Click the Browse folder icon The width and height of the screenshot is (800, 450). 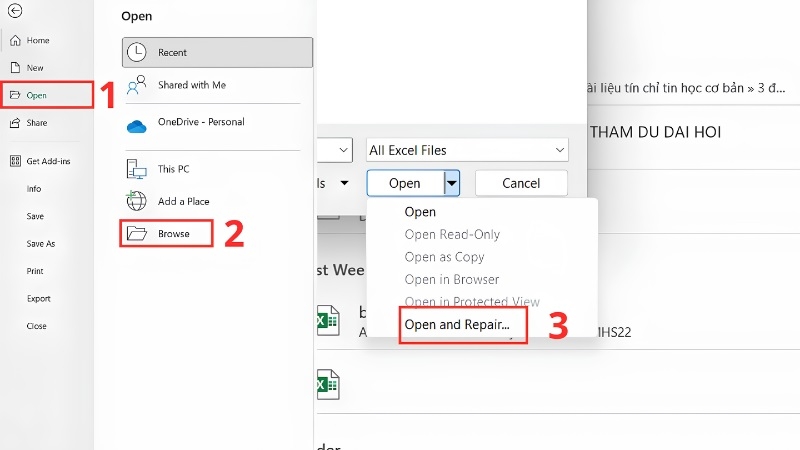click(137, 234)
